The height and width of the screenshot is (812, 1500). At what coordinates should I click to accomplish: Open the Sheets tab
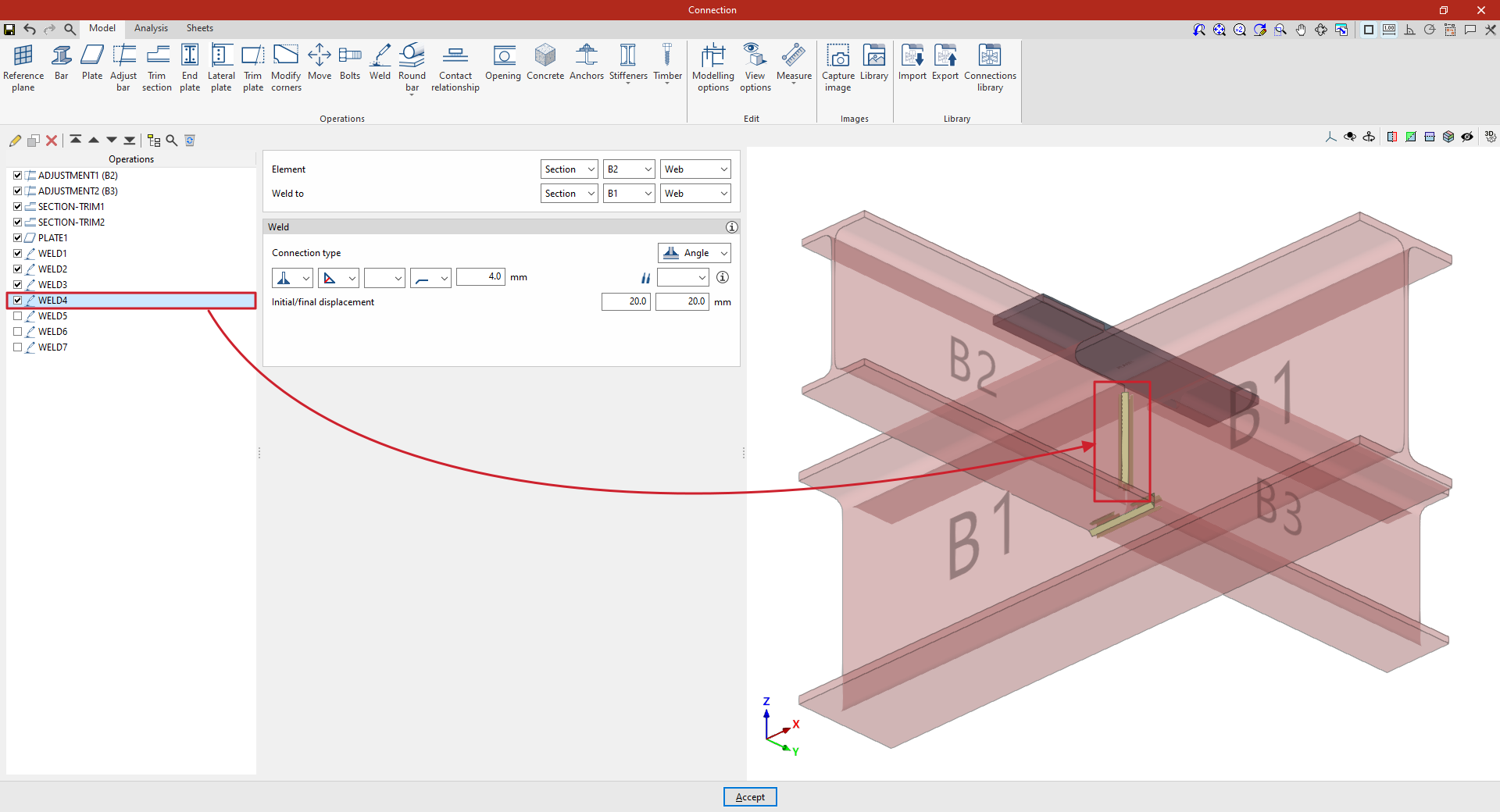pyautogui.click(x=199, y=28)
